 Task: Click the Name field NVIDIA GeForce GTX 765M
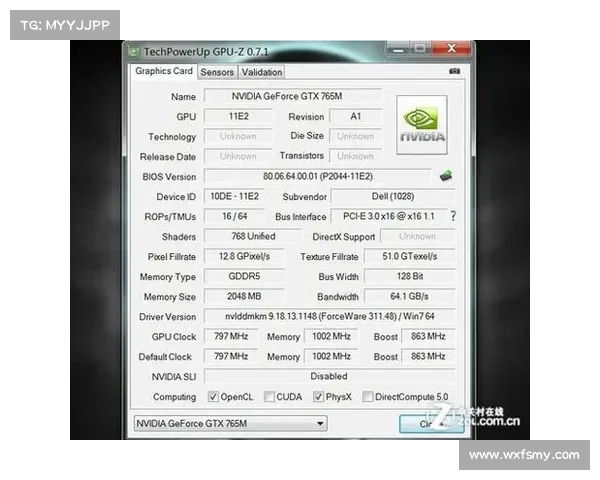click(293, 96)
